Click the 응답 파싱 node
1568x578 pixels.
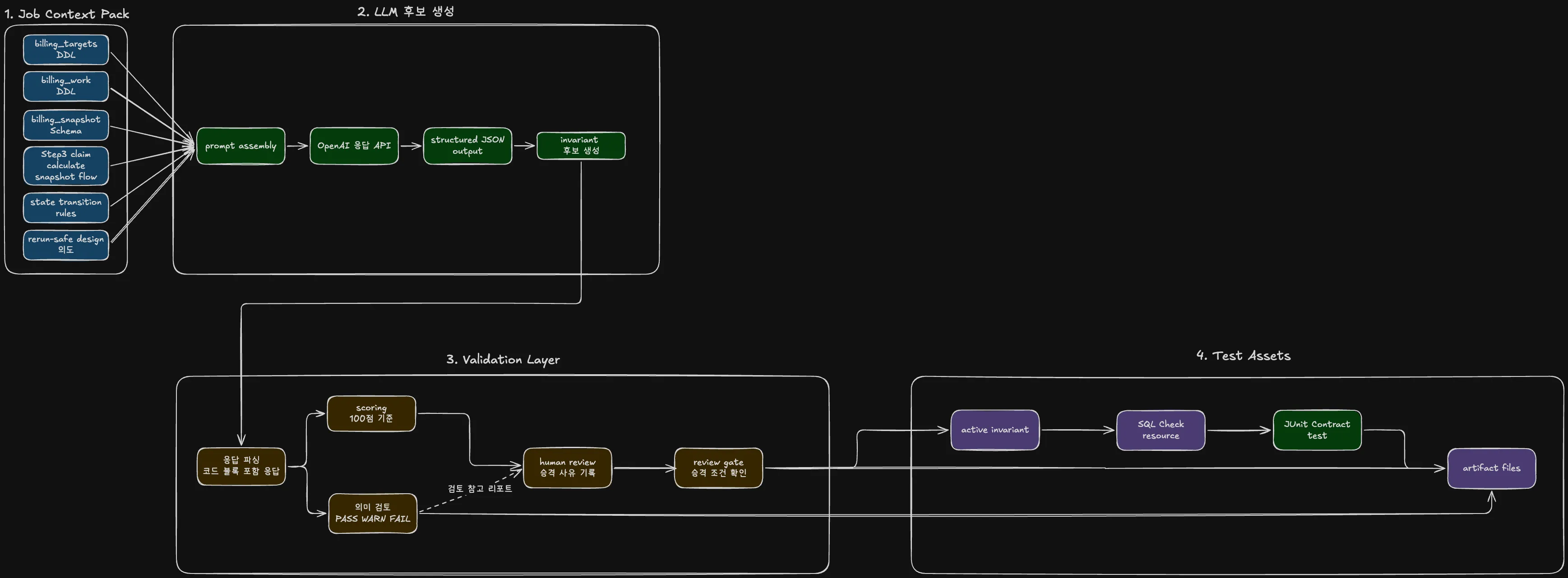click(x=241, y=467)
